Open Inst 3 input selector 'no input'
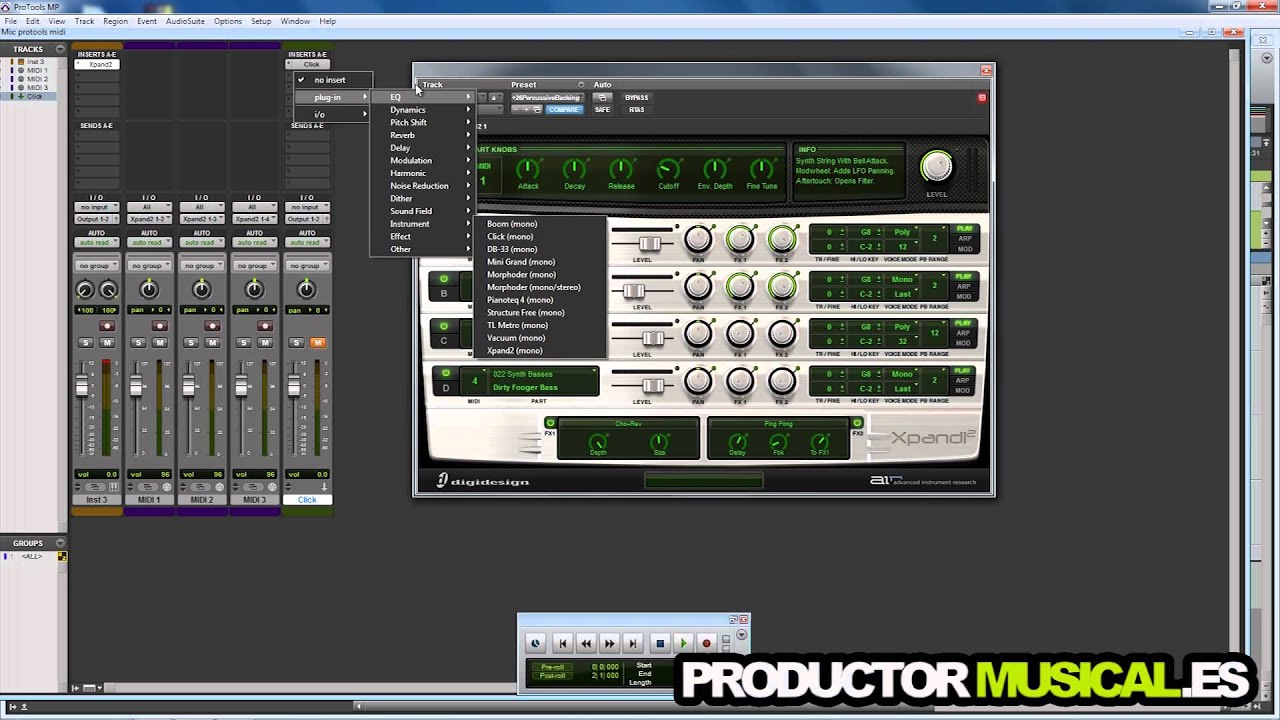Viewport: 1280px width, 720px height. coord(96,208)
